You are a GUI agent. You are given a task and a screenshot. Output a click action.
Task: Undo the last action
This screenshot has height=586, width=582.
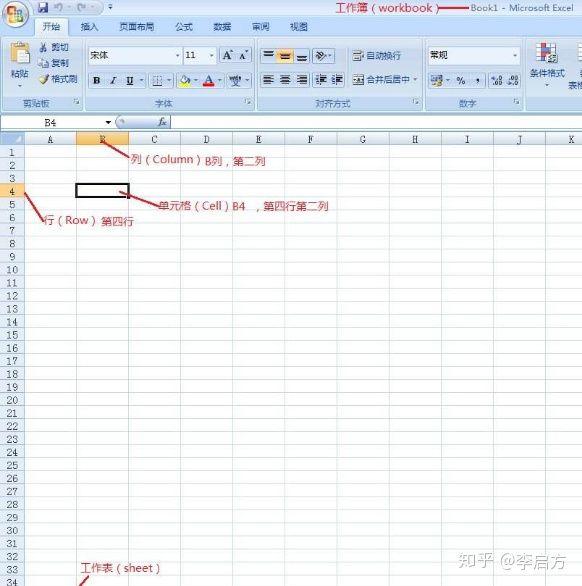[58, 7]
